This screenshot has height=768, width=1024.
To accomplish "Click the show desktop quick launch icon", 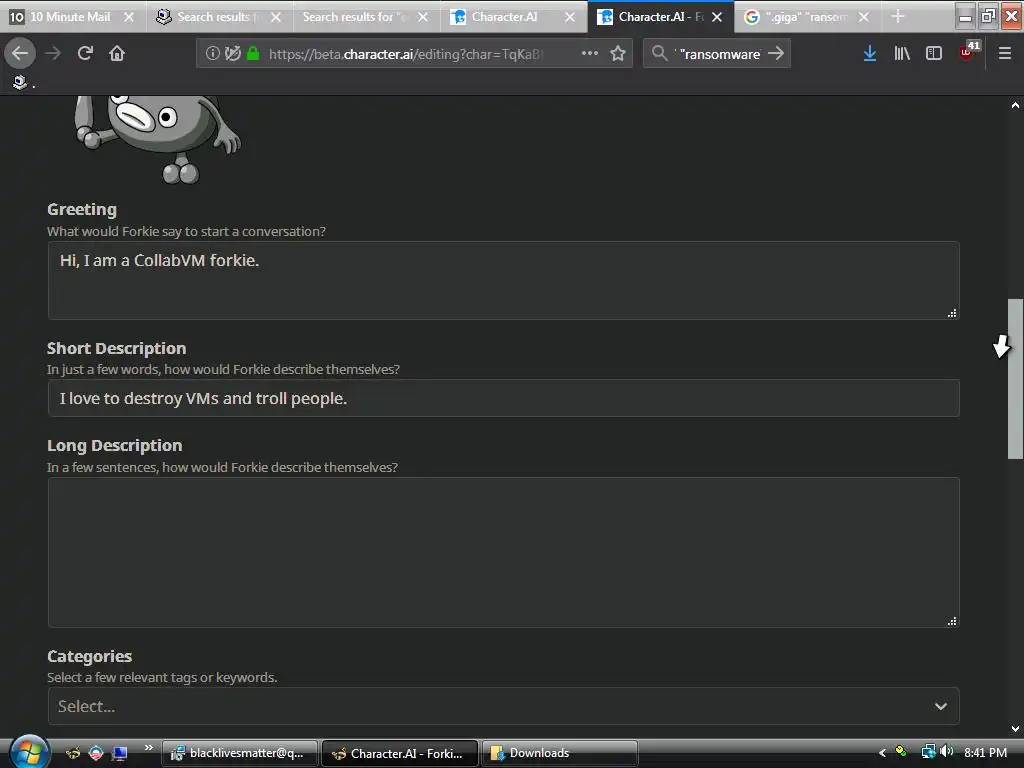I will 120,753.
